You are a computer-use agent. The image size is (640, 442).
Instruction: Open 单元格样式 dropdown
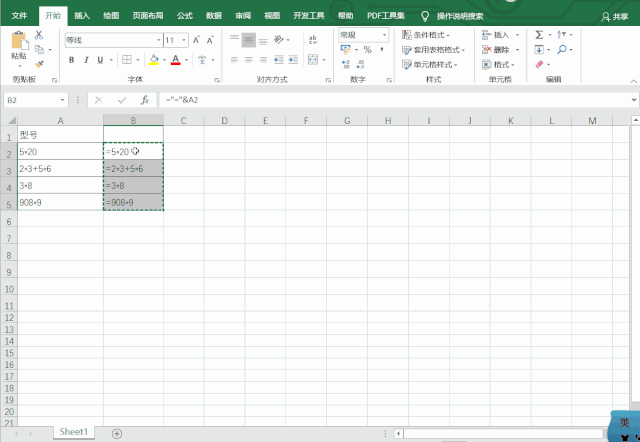pyautogui.click(x=429, y=64)
